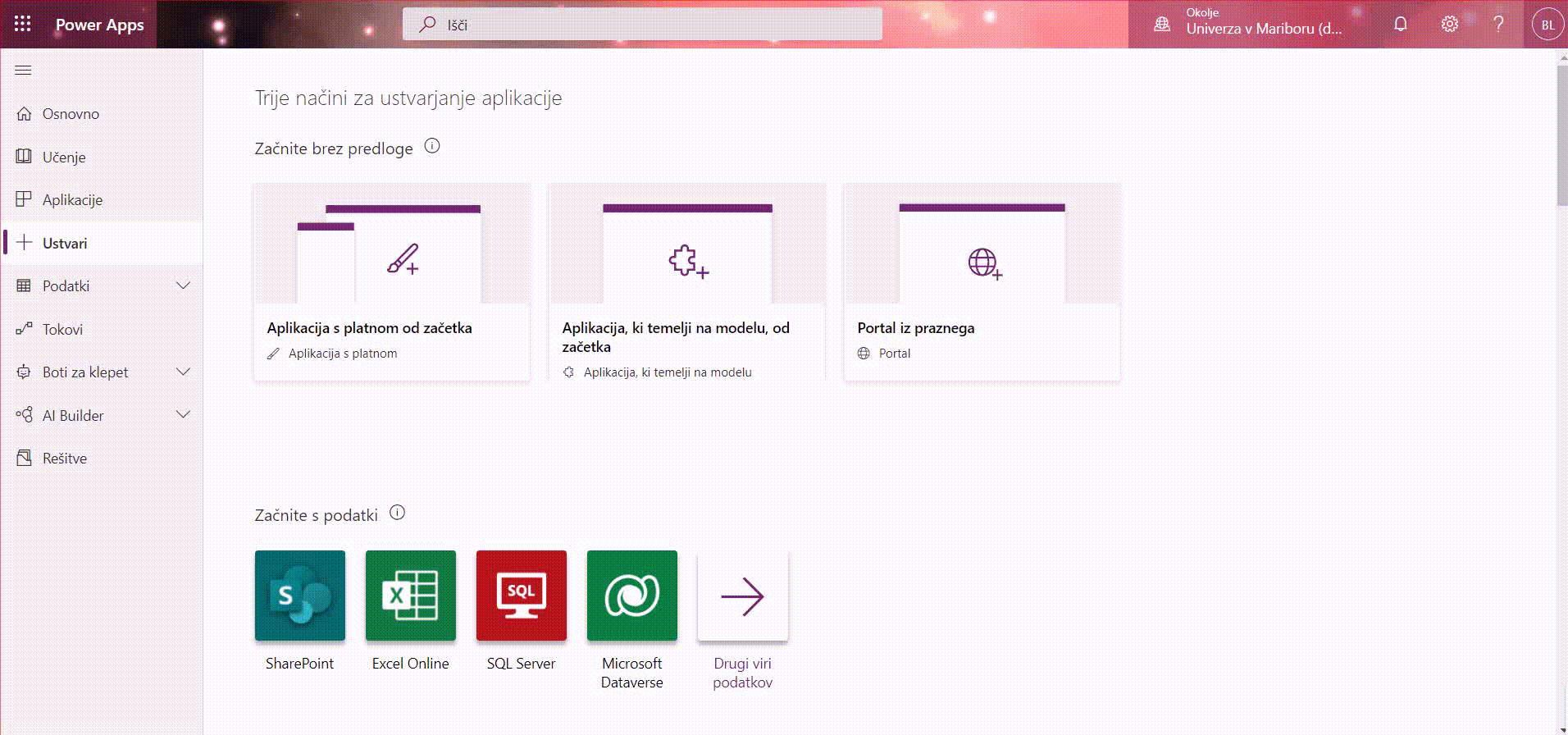Viewport: 1568px width, 735px height.
Task: Click the Učenje book icon
Action: click(24, 157)
